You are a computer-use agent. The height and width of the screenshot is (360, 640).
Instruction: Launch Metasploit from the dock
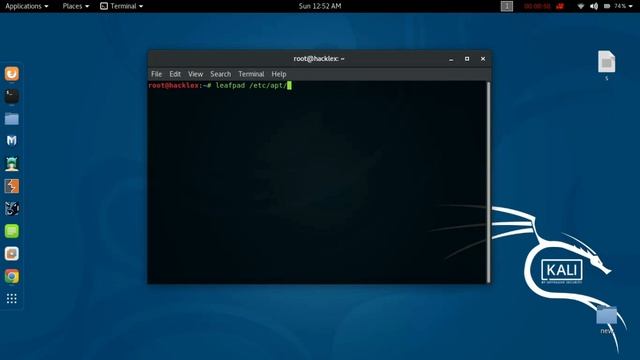(11, 141)
